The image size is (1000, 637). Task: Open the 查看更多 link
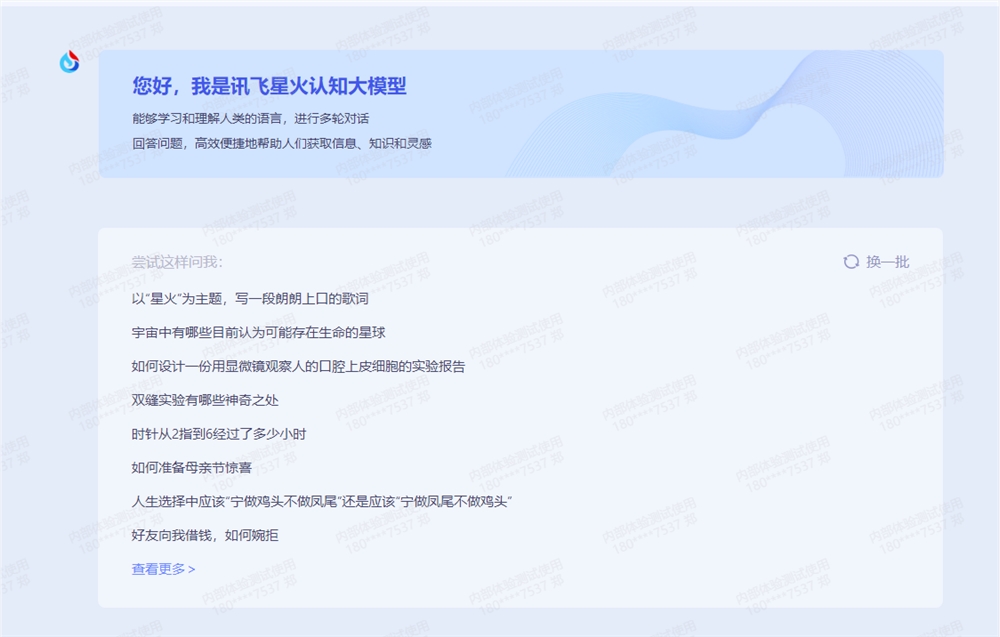[x=163, y=569]
